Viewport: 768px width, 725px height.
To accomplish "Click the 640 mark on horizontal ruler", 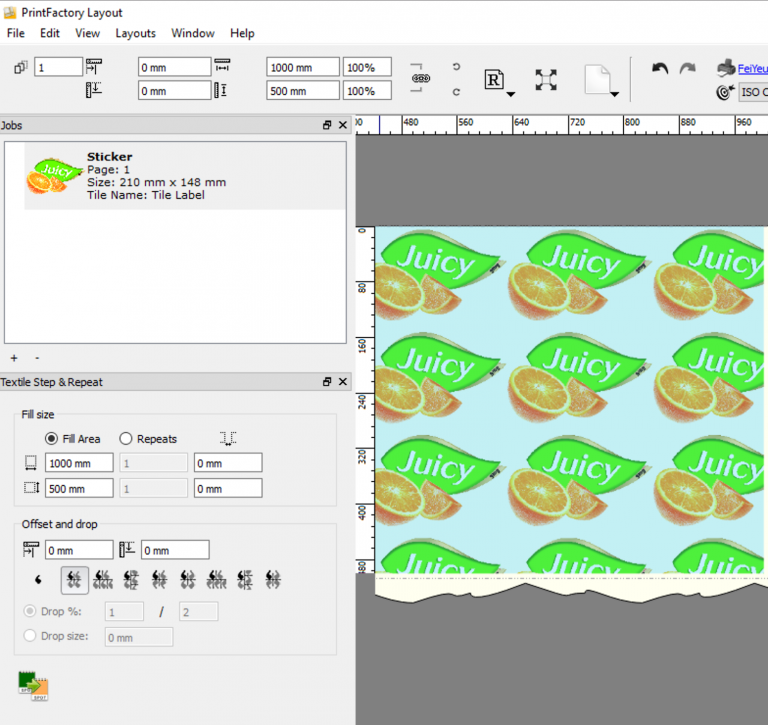I will click(x=522, y=122).
